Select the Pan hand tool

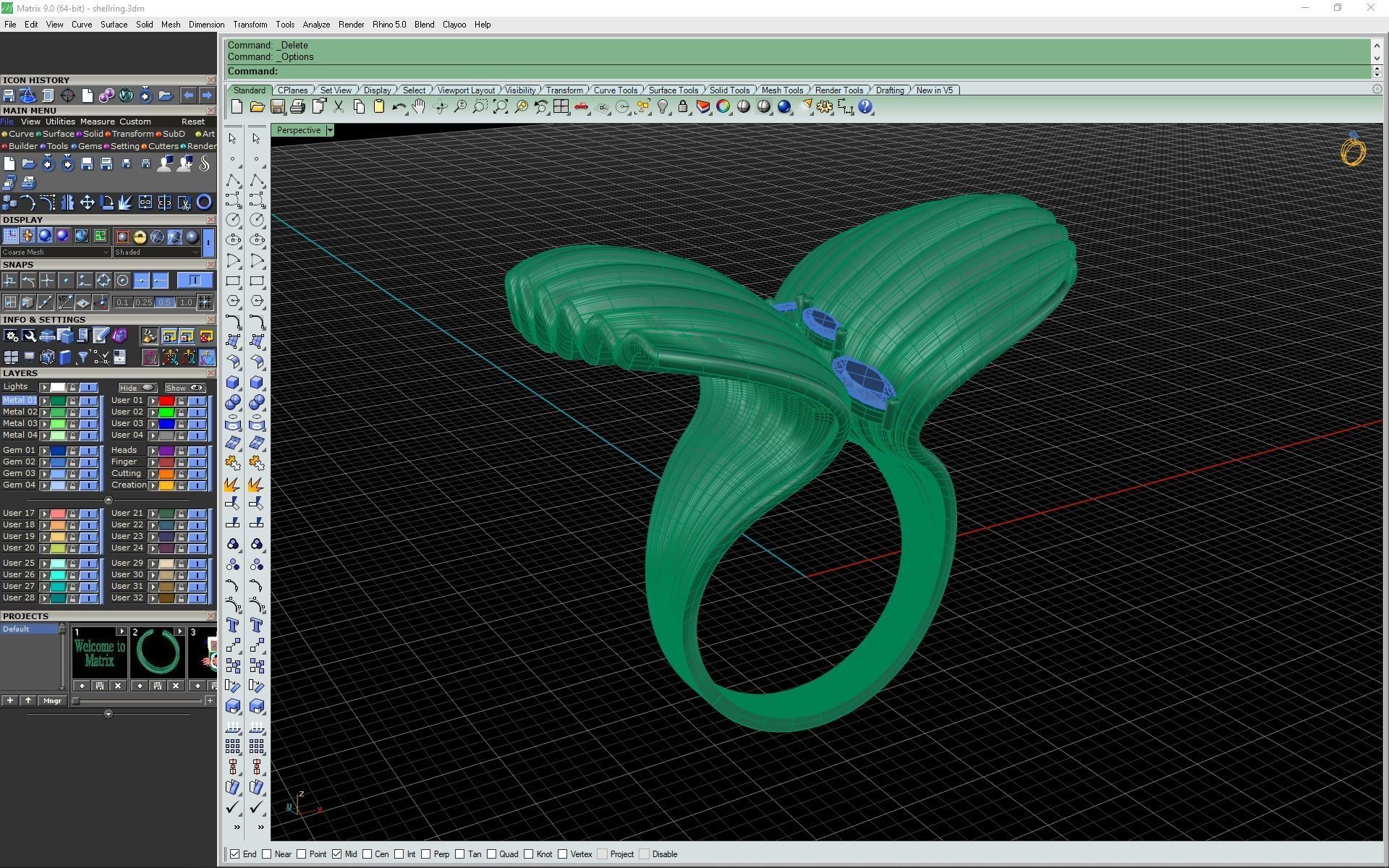tap(419, 107)
